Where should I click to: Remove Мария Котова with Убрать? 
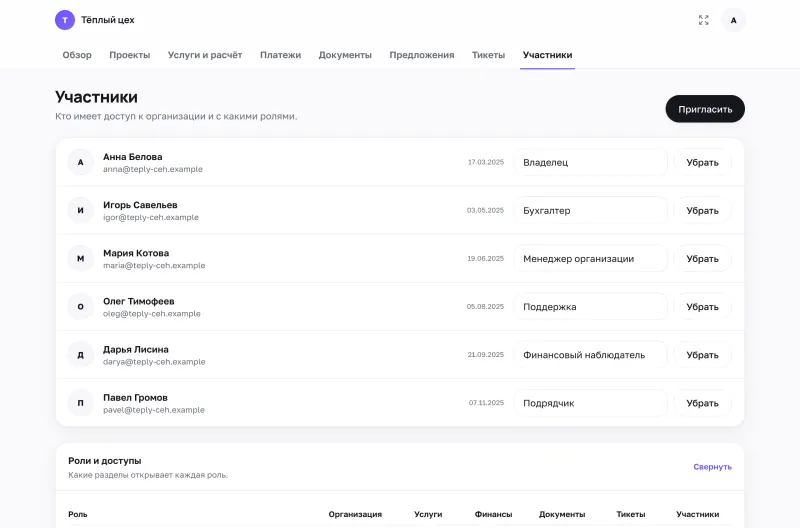click(x=702, y=259)
